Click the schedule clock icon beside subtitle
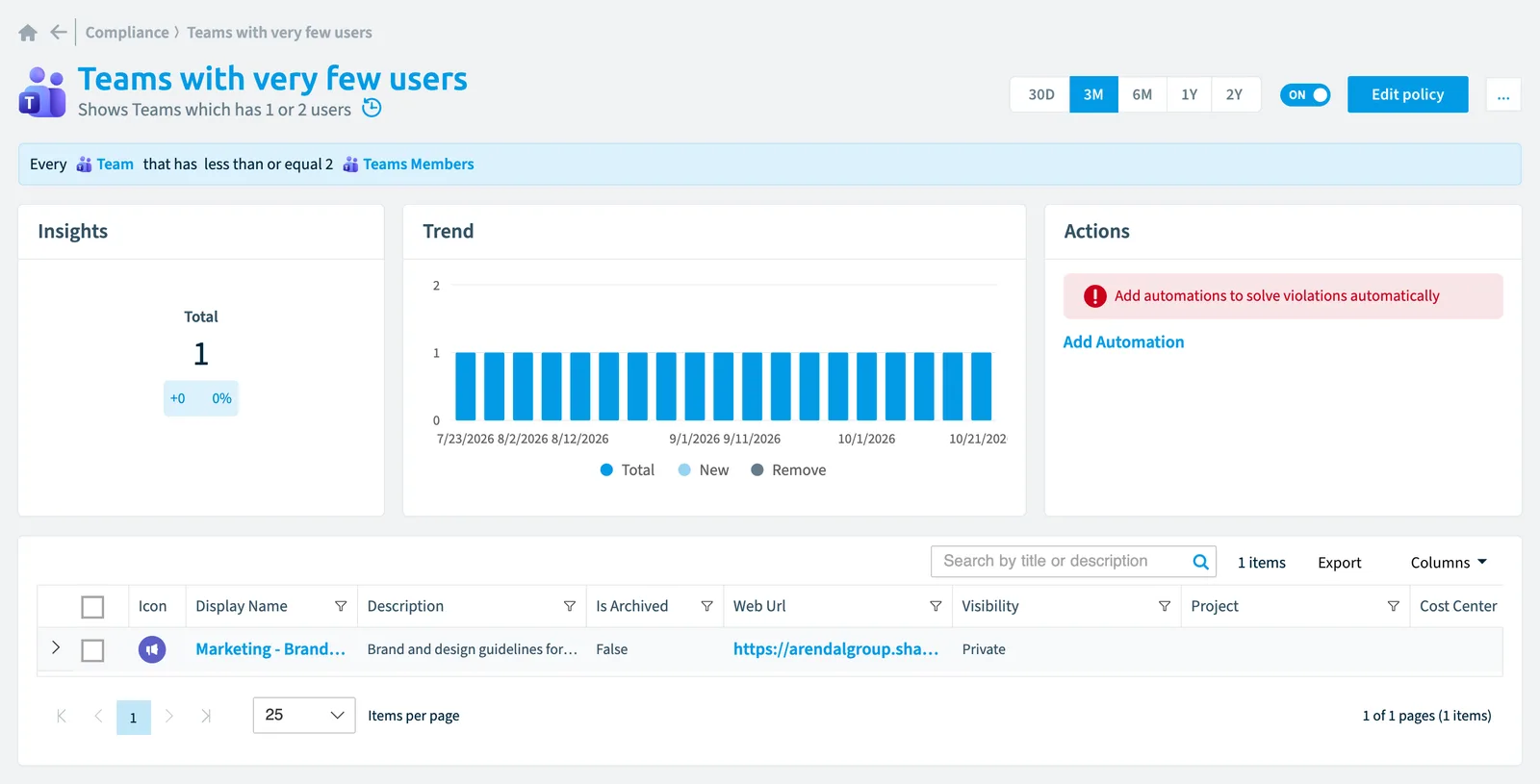Viewport: 1540px width, 784px height. pos(372,109)
